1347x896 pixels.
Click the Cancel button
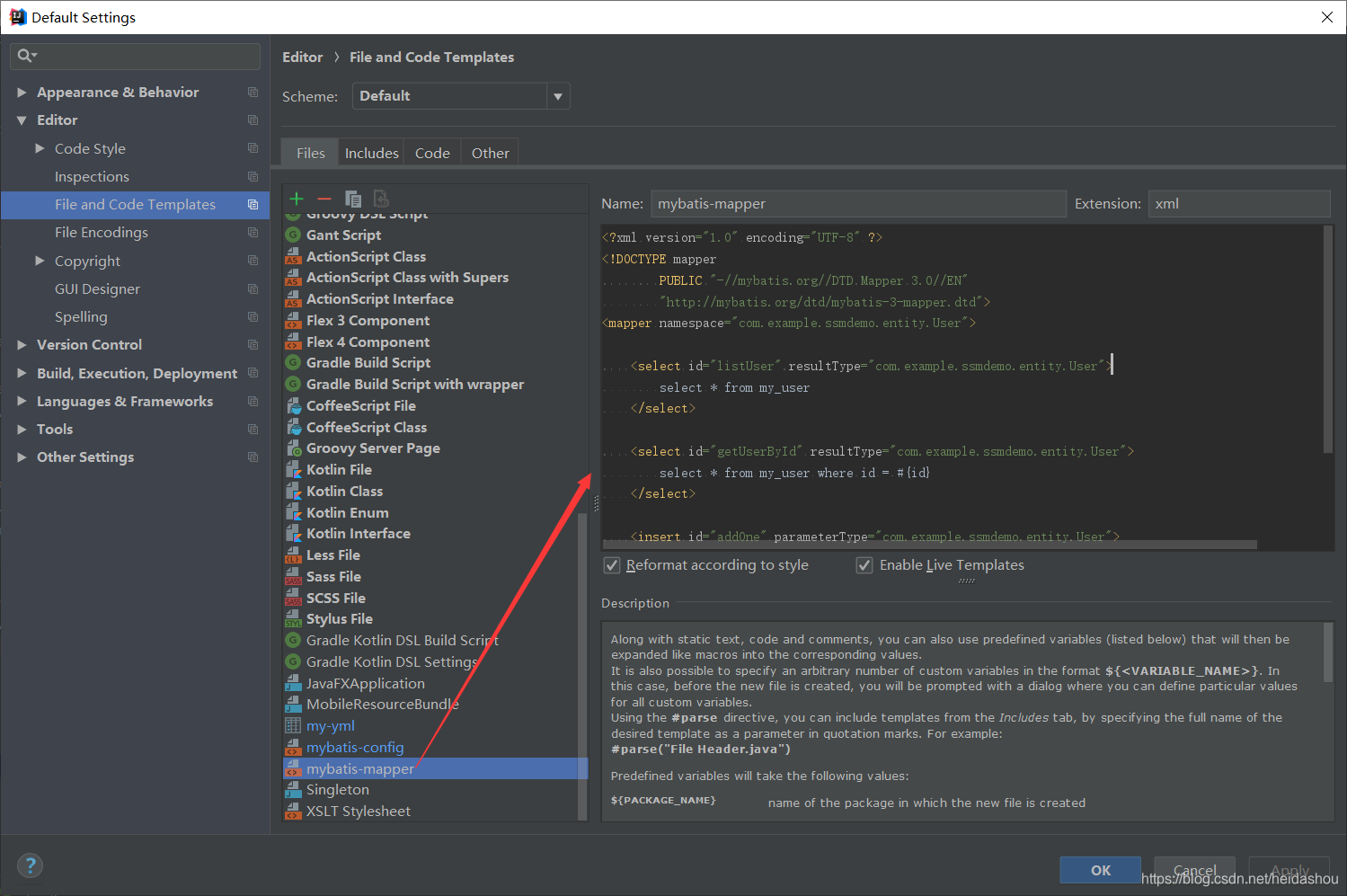(1194, 870)
